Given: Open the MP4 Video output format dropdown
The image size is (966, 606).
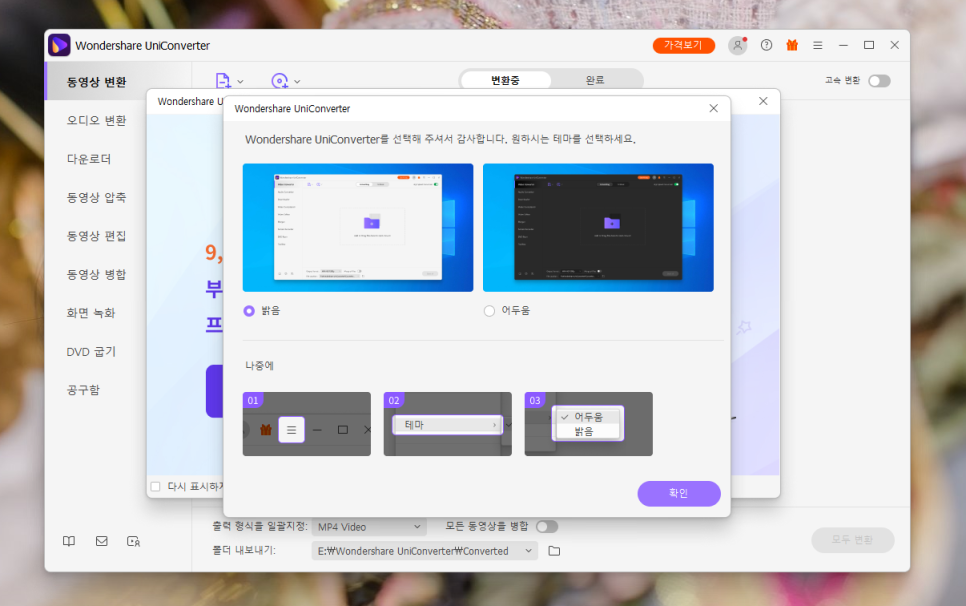Looking at the screenshot, I should [369, 527].
